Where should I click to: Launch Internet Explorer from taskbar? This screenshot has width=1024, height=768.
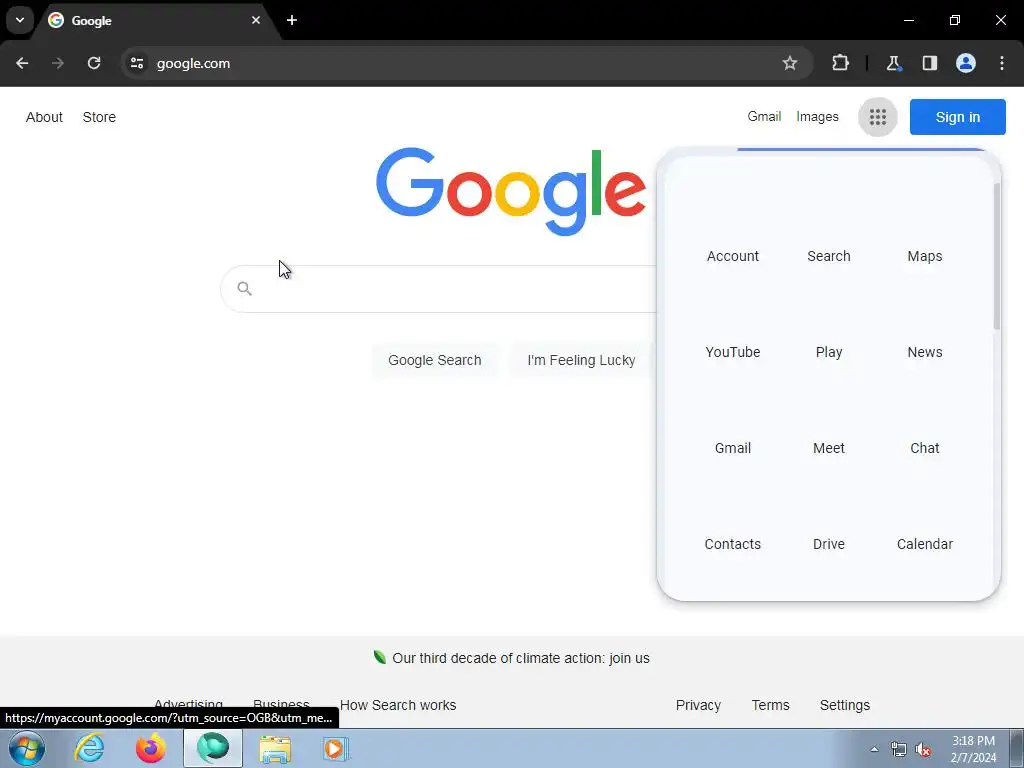(x=89, y=748)
